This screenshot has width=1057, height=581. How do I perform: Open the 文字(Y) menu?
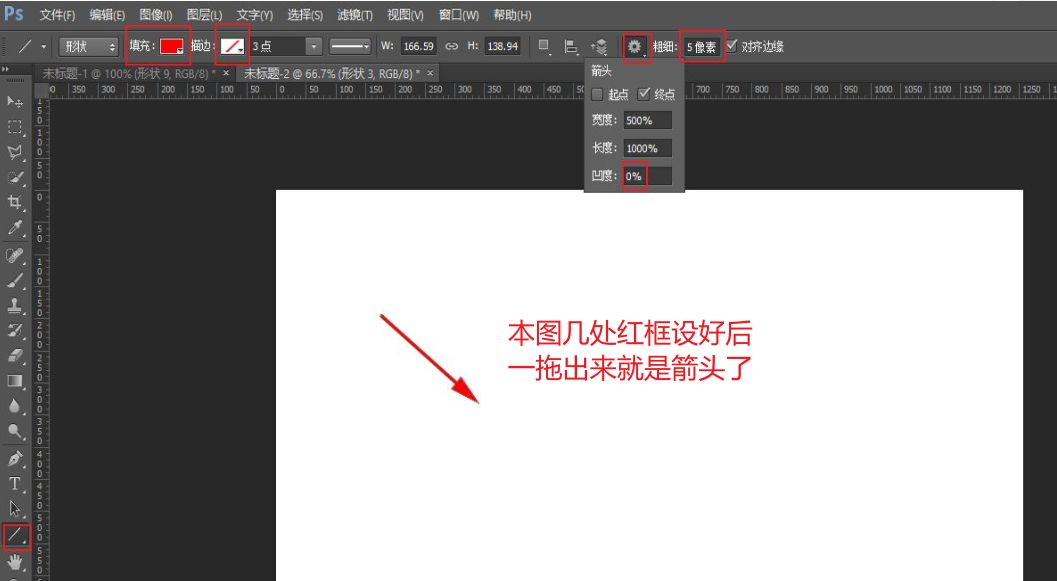(254, 15)
